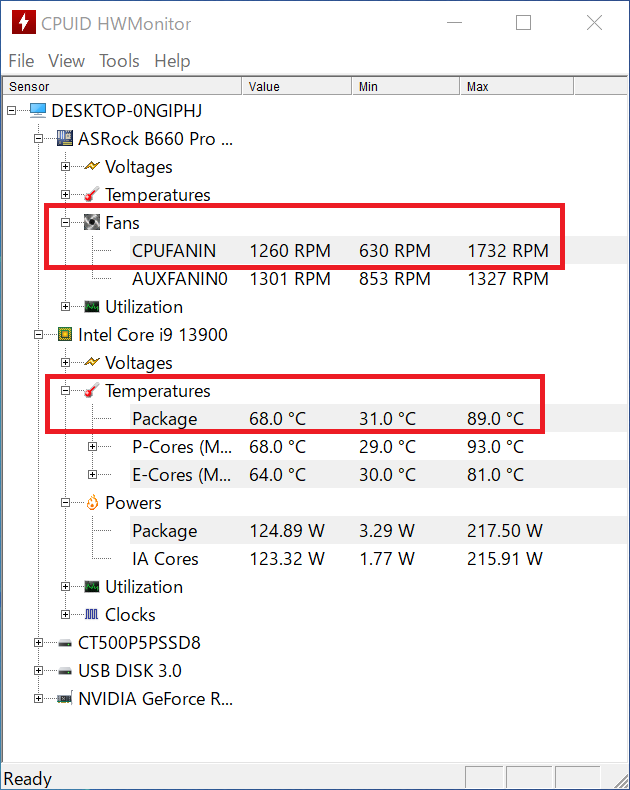Click the motherboard Utilization graph icon
Screen dimensions: 630x790
tap(92, 306)
